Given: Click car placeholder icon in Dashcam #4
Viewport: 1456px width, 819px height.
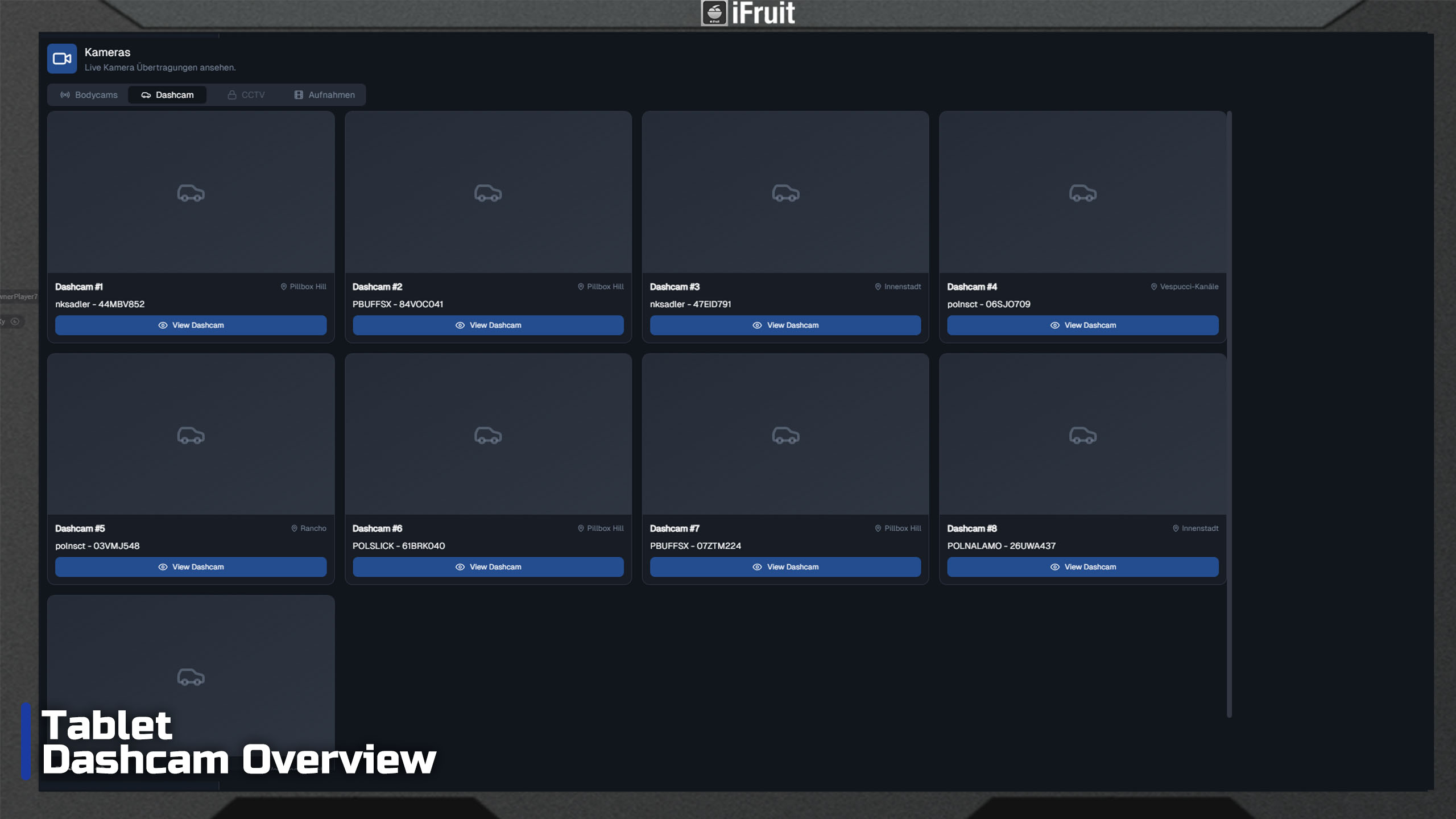Looking at the screenshot, I should 1082,193.
